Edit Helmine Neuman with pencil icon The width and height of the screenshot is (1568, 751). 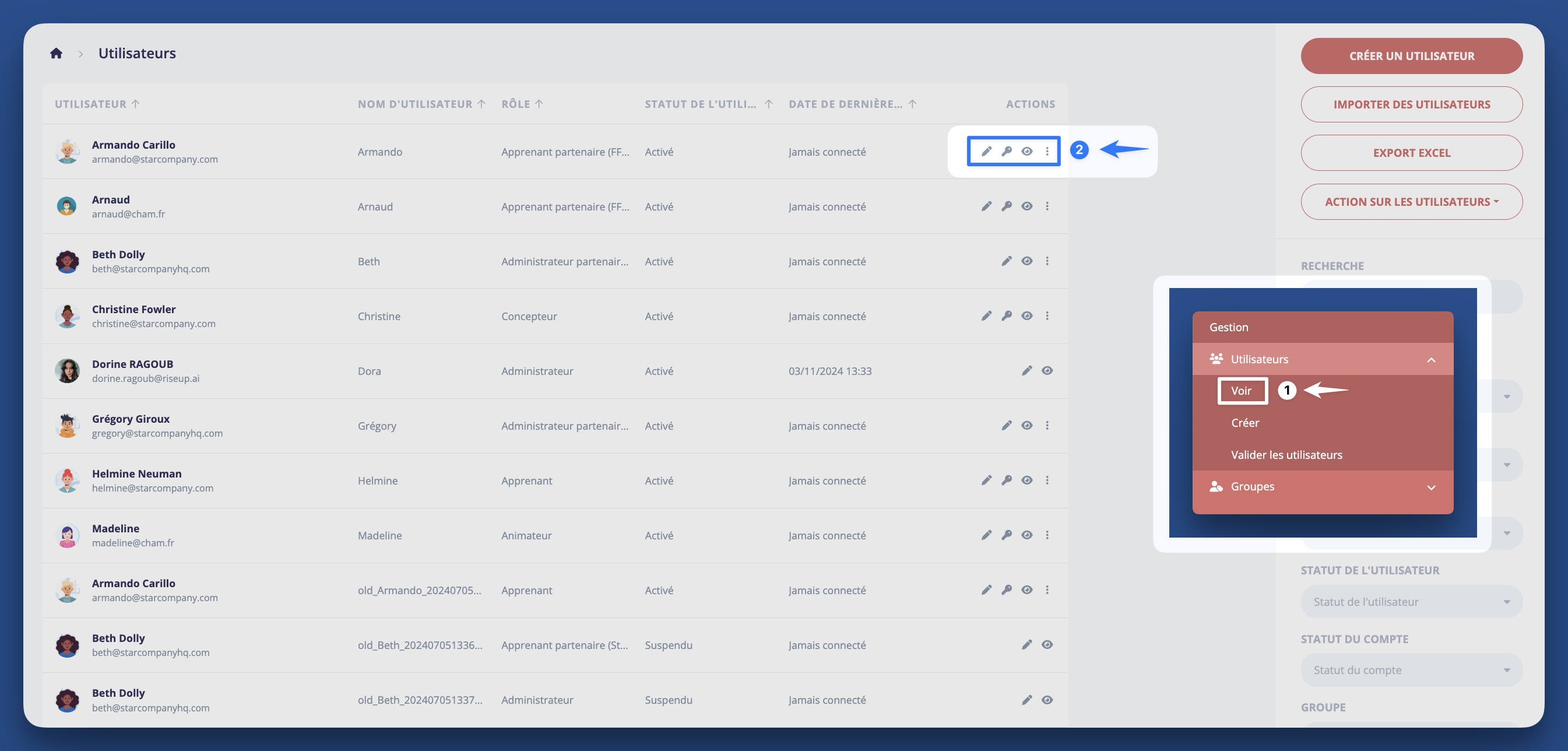pos(986,480)
